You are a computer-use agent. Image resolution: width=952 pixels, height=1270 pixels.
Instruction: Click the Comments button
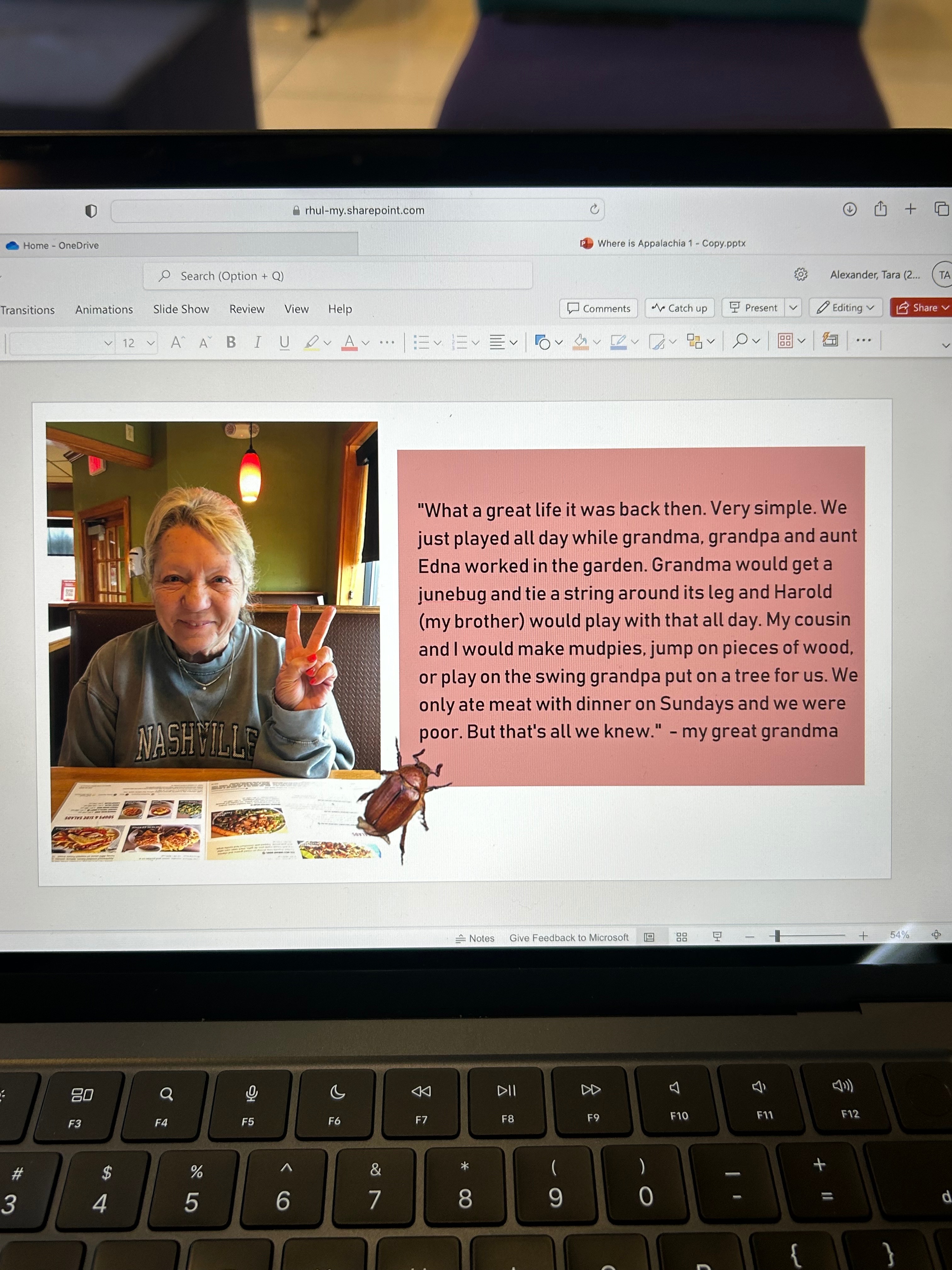coord(598,308)
